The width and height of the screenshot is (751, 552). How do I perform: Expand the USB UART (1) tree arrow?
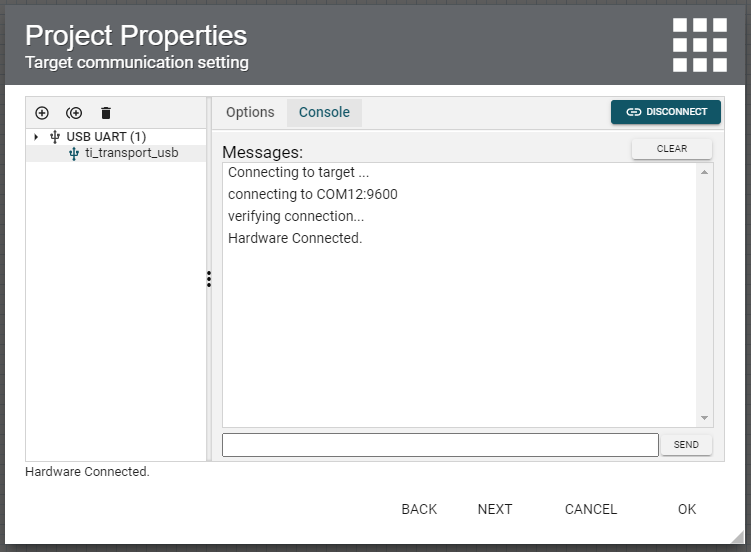tap(36, 137)
